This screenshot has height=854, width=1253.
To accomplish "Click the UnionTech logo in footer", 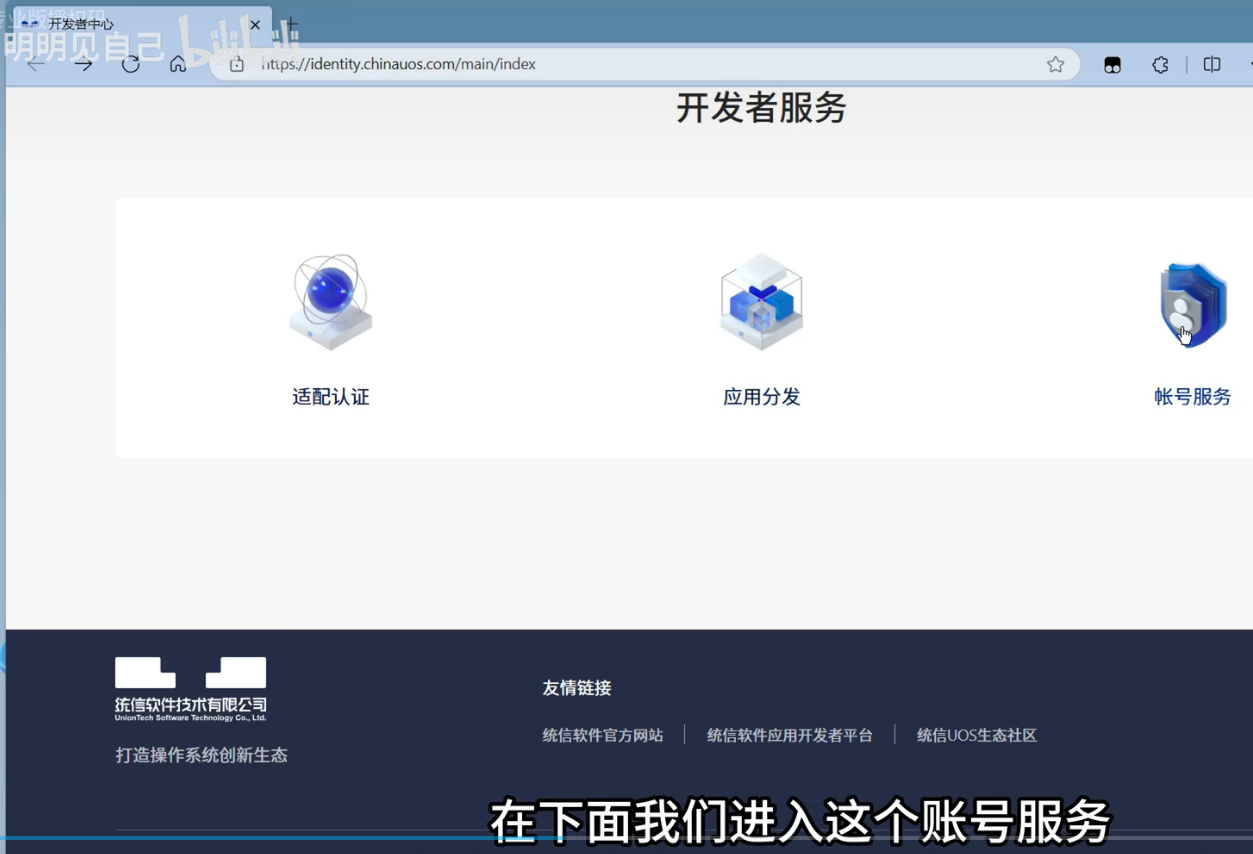I will (x=191, y=689).
